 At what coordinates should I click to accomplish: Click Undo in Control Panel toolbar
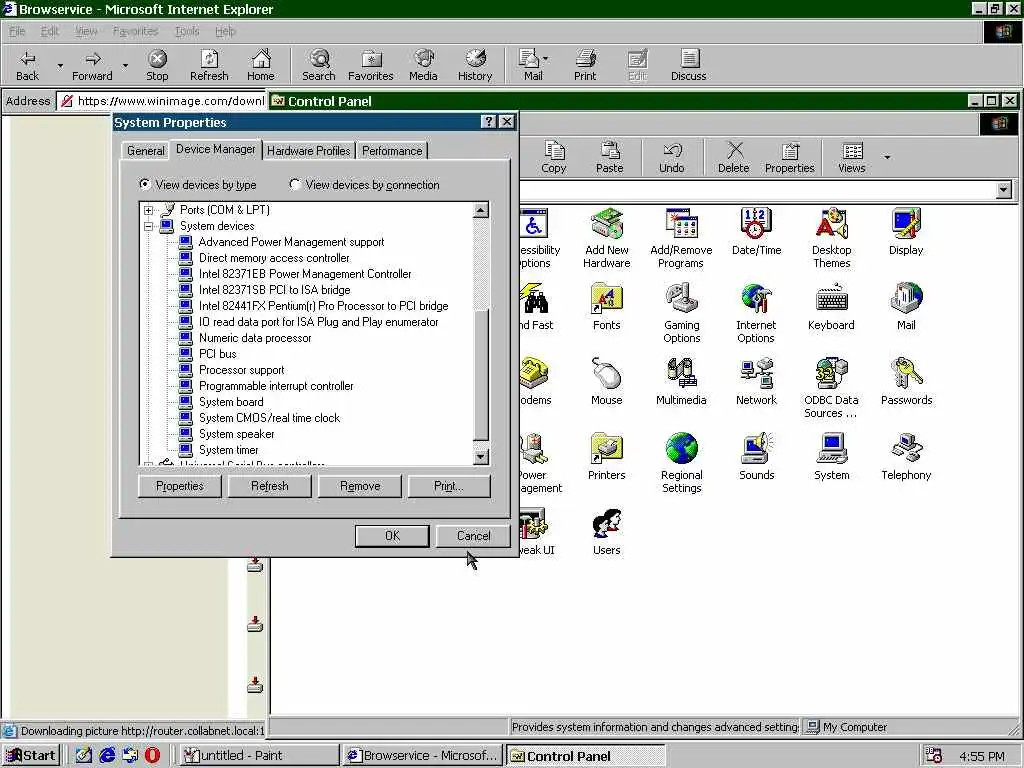tap(671, 157)
